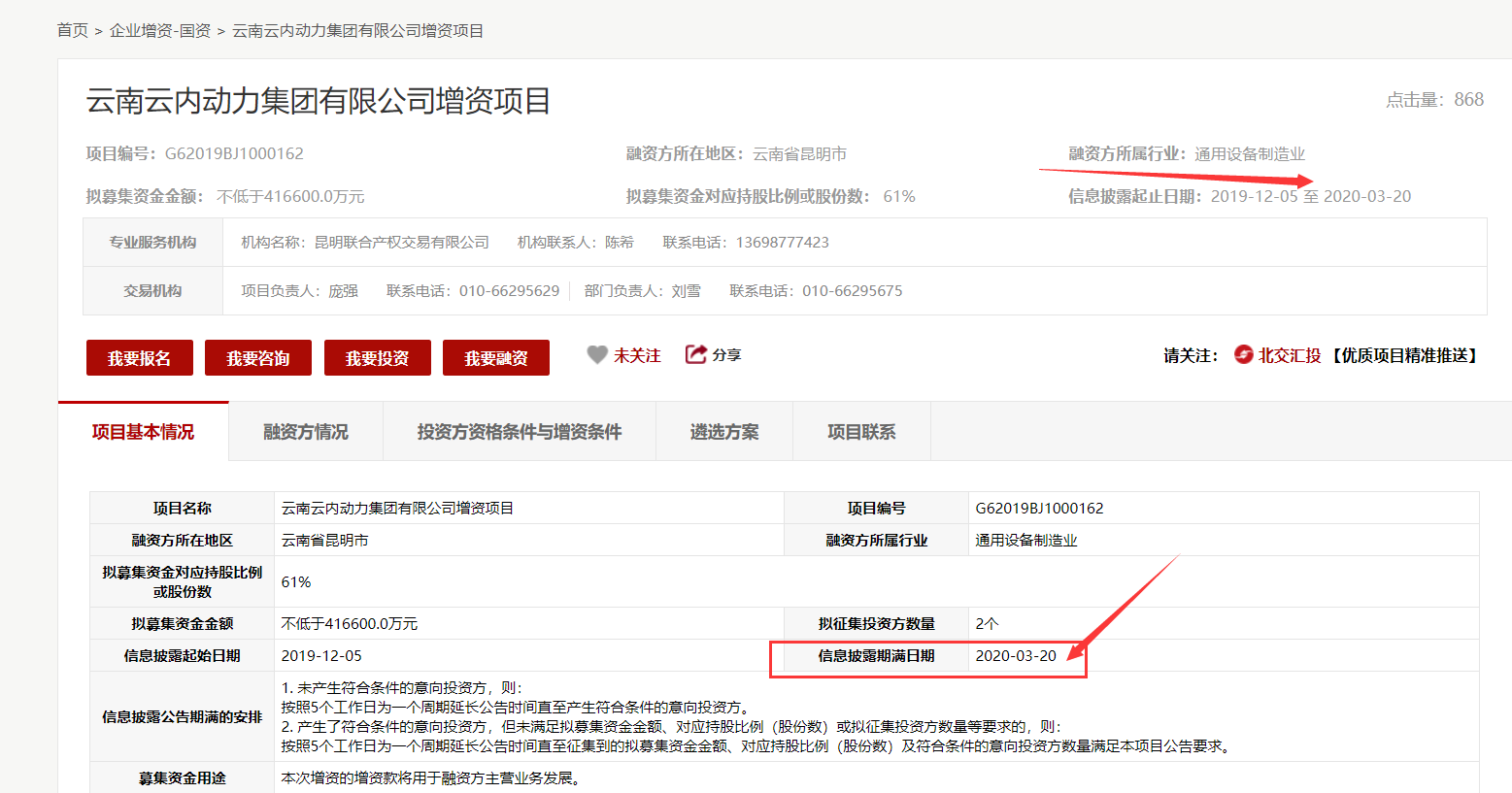Open the 首页 breadcrumb link

click(x=72, y=31)
